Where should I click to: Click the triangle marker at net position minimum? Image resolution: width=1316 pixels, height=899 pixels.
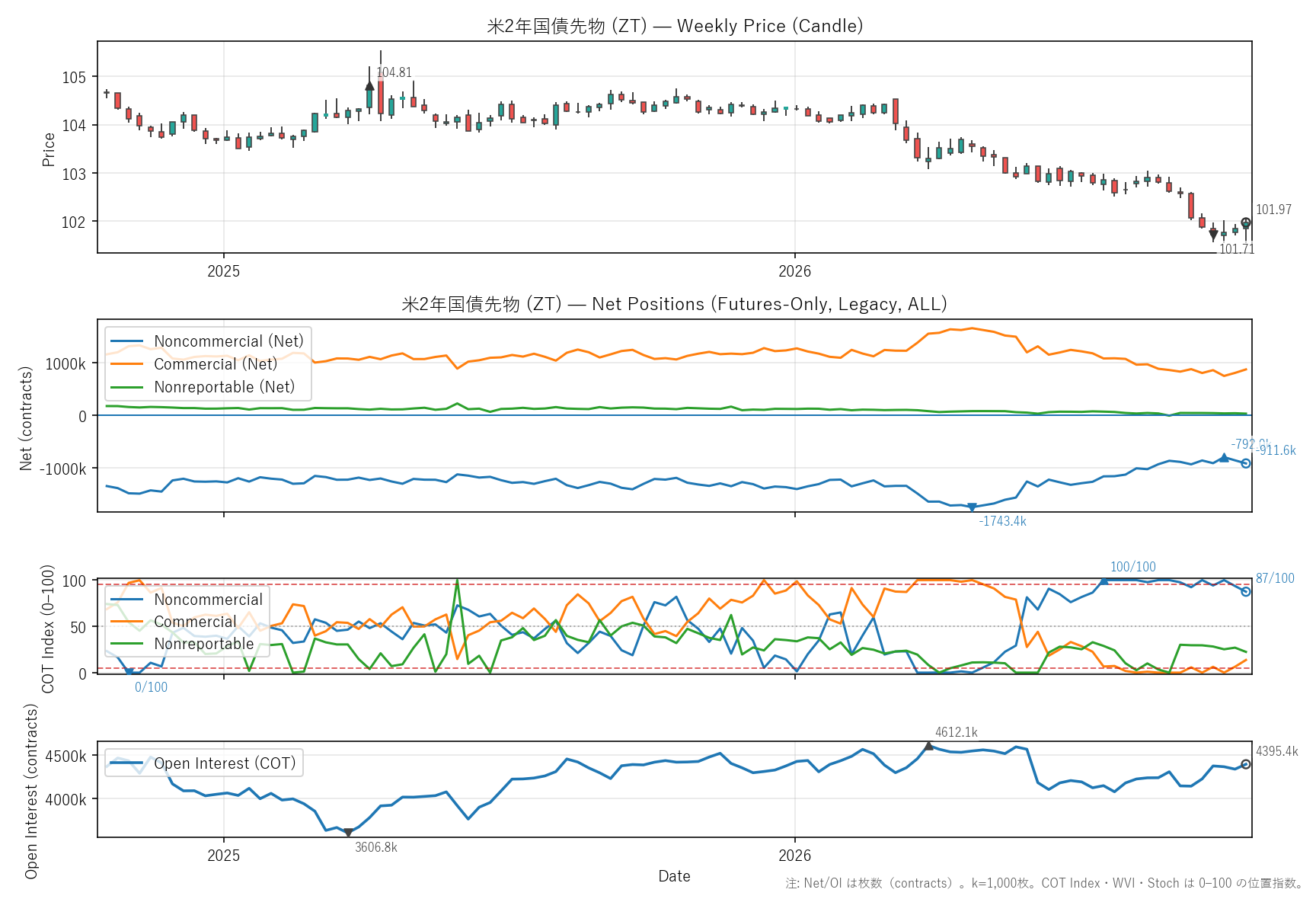972,507
